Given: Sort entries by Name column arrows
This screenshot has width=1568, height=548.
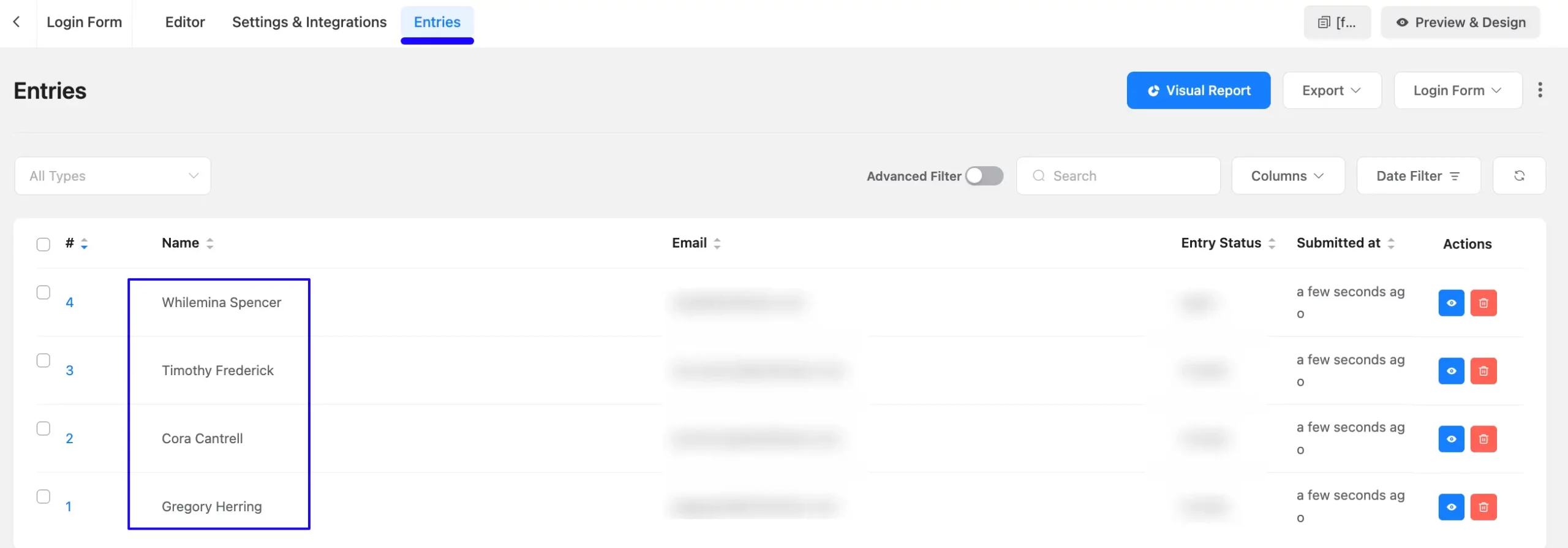Looking at the screenshot, I should coord(210,243).
